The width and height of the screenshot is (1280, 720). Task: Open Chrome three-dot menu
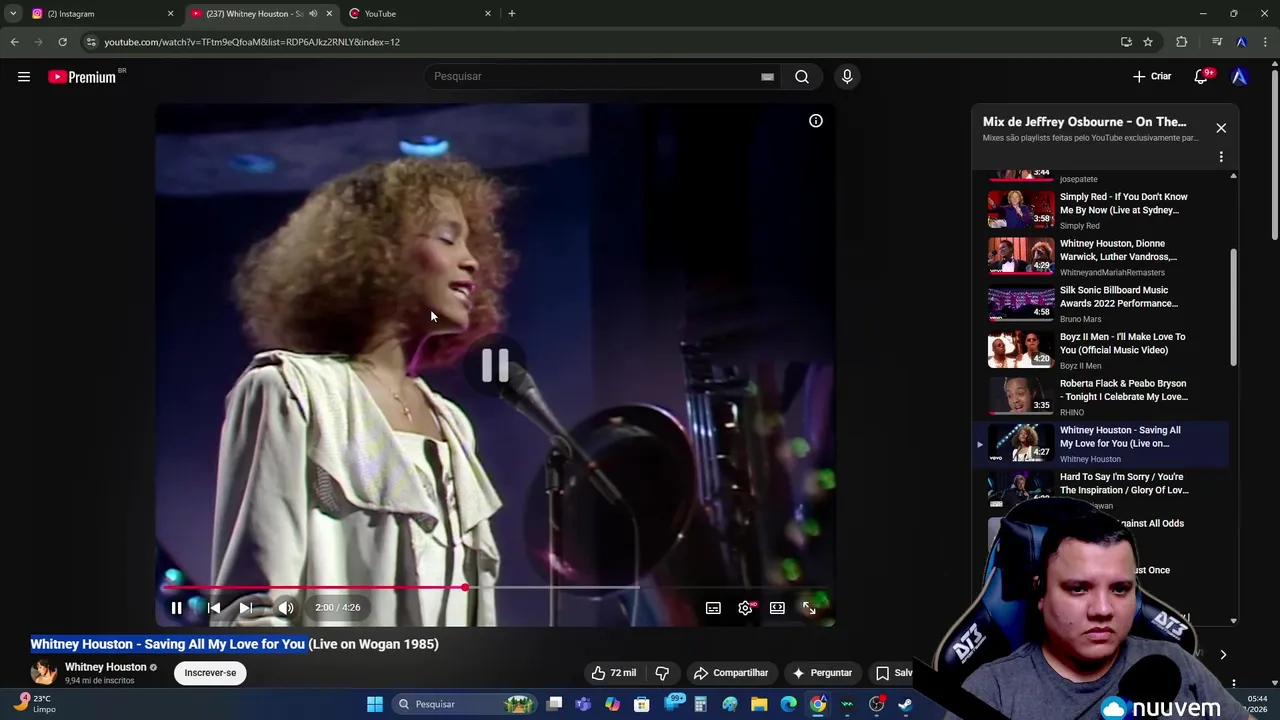pyautogui.click(x=1266, y=42)
